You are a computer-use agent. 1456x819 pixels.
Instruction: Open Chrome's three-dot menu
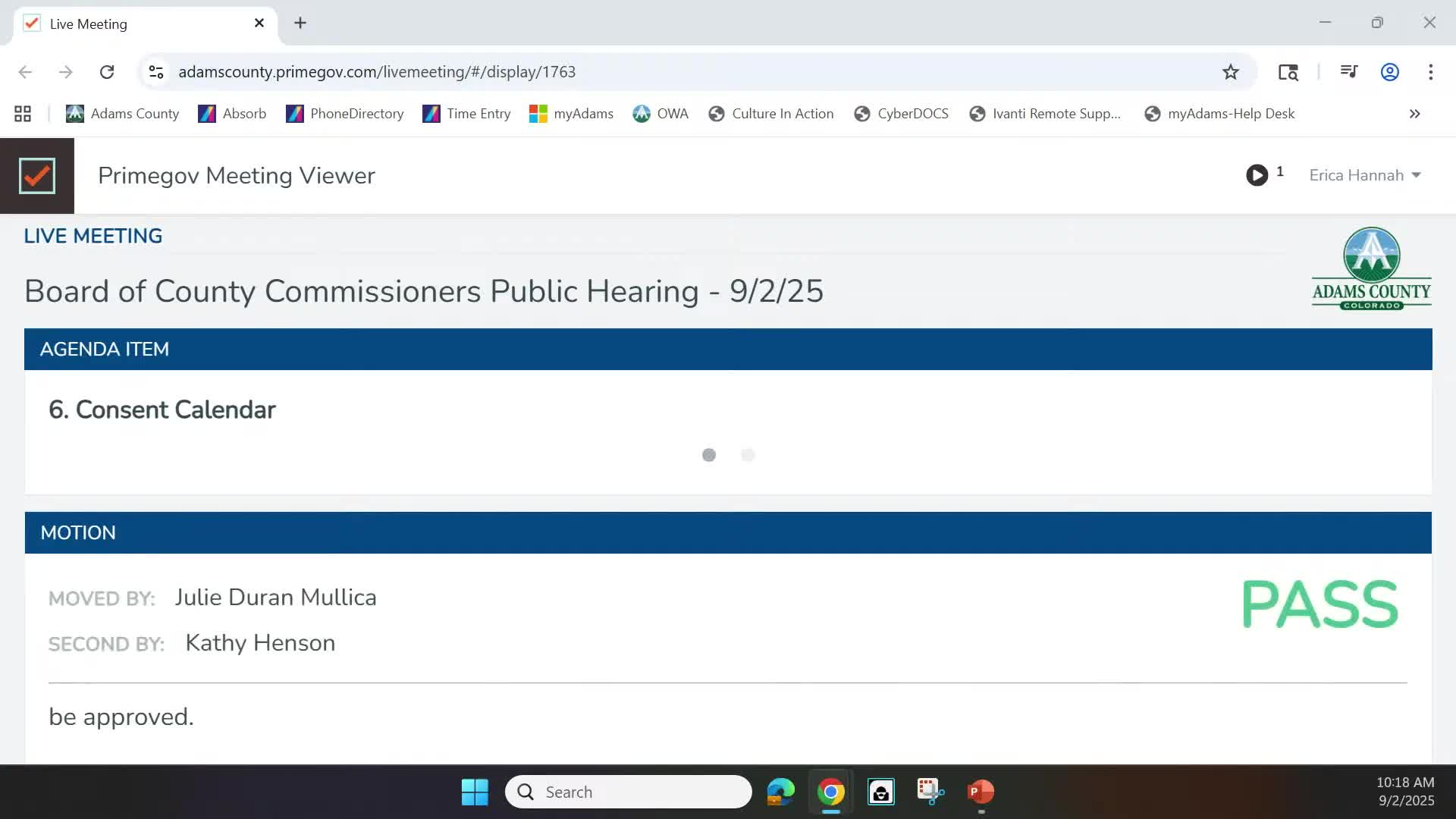click(x=1430, y=72)
